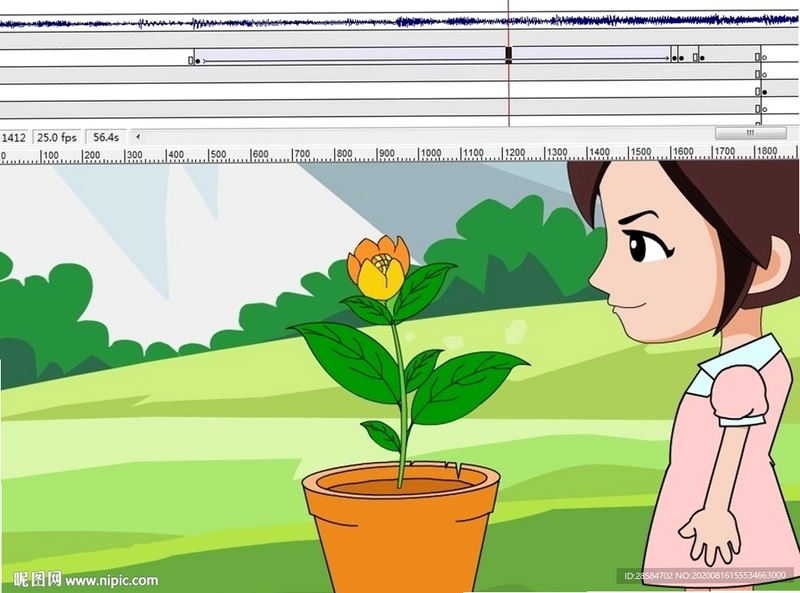Click the 1600 mark on the ruler

[683, 152]
